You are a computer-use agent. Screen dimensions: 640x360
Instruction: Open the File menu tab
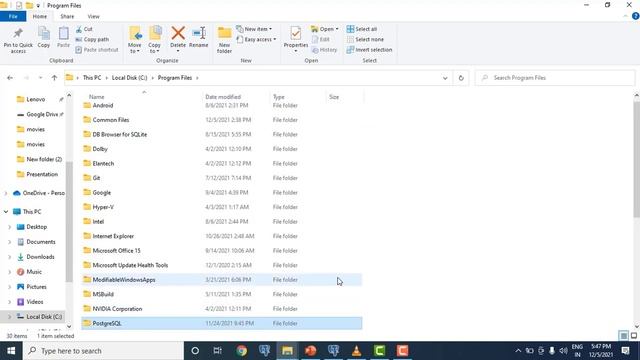tap(13, 16)
